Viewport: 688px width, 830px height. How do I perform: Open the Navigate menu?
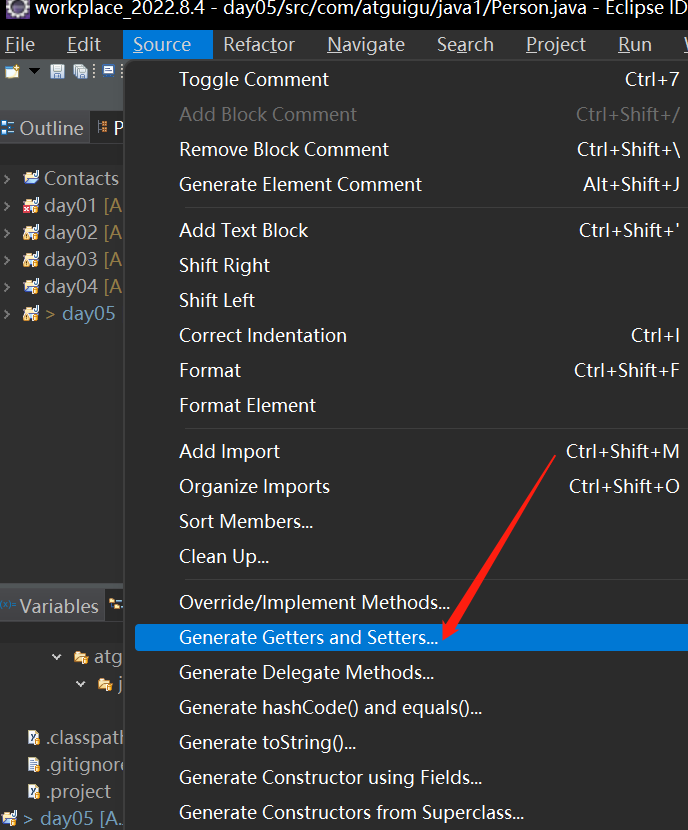pos(366,44)
